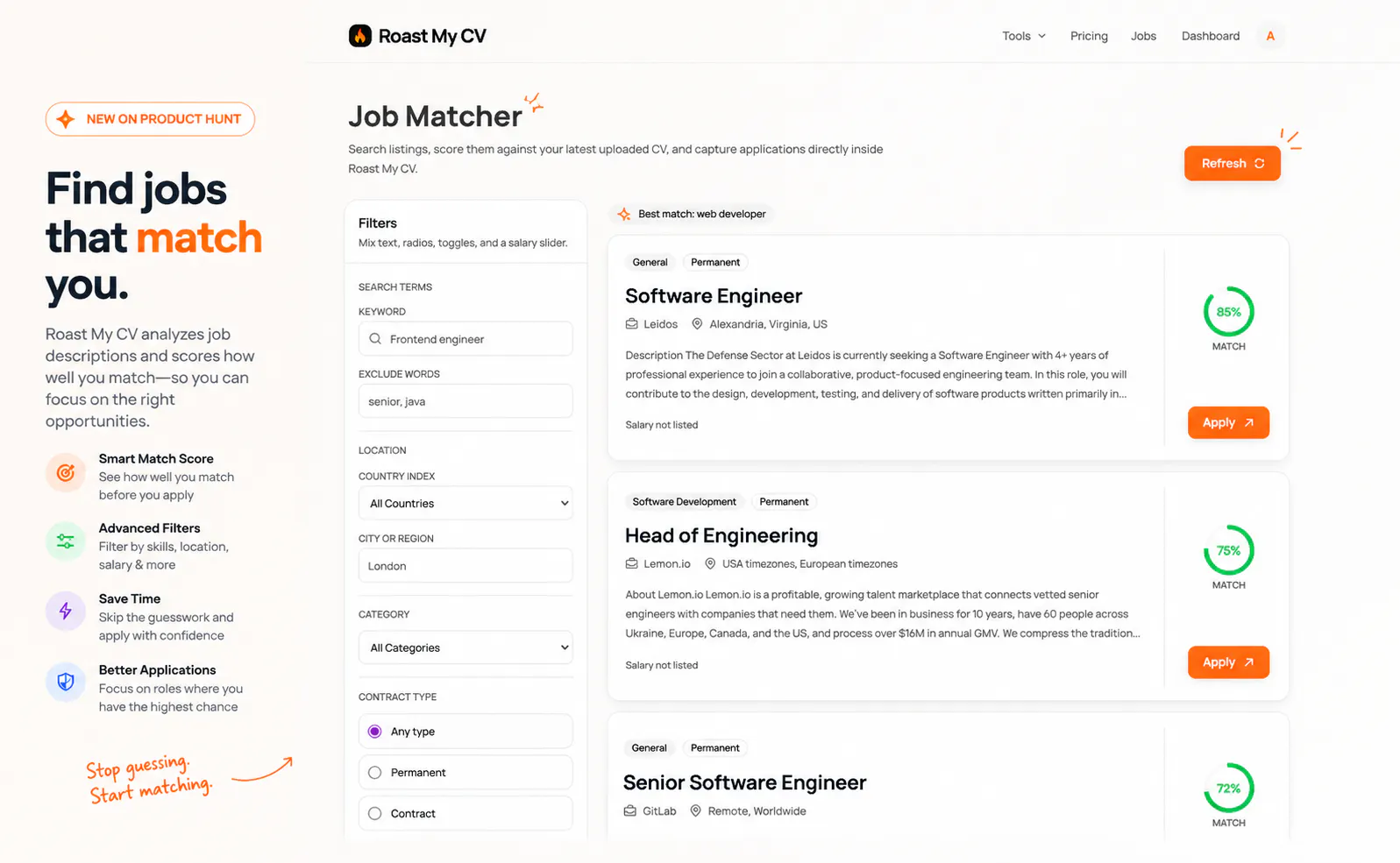Click the sparkle icon beside Best match
Viewport: 1400px width, 863px height.
tap(624, 214)
